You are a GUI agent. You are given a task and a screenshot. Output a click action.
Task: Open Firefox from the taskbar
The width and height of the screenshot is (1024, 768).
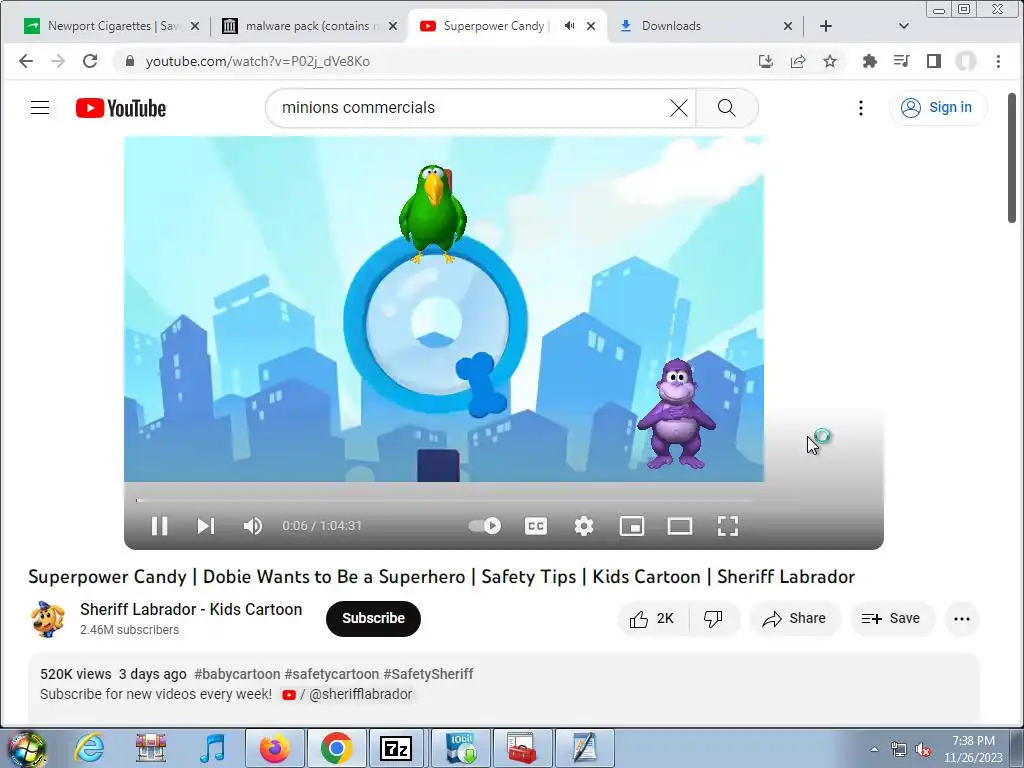(x=274, y=748)
